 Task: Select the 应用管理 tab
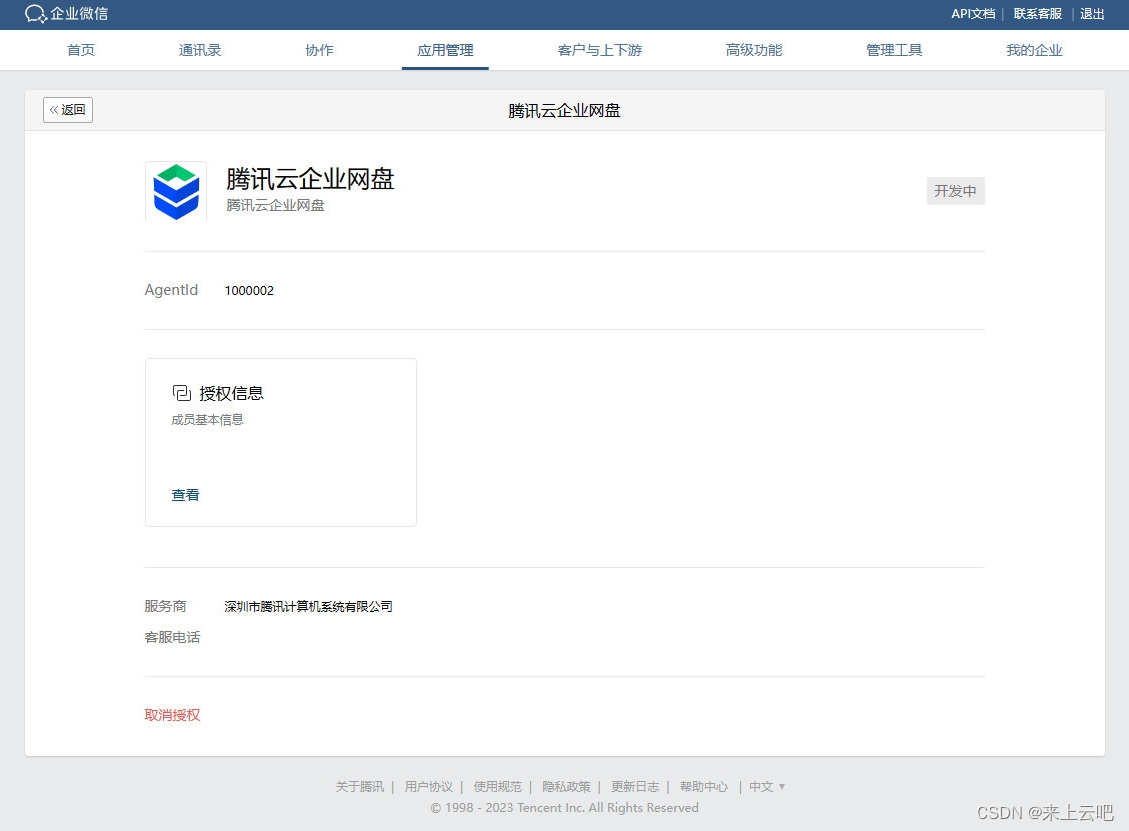pyautogui.click(x=445, y=50)
